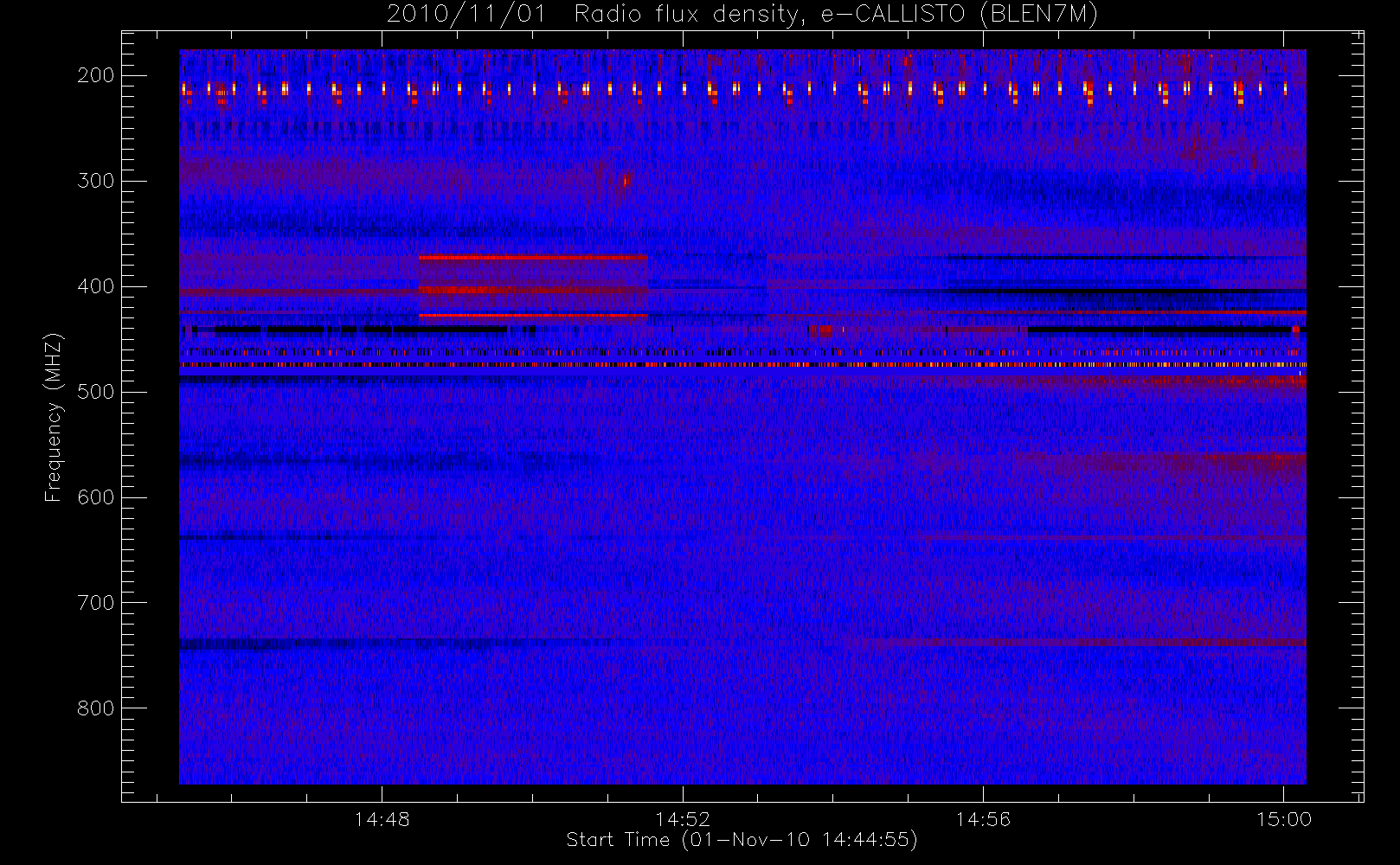Select the 300 frequency axis label
This screenshot has height=865, width=1400.
[x=96, y=181]
